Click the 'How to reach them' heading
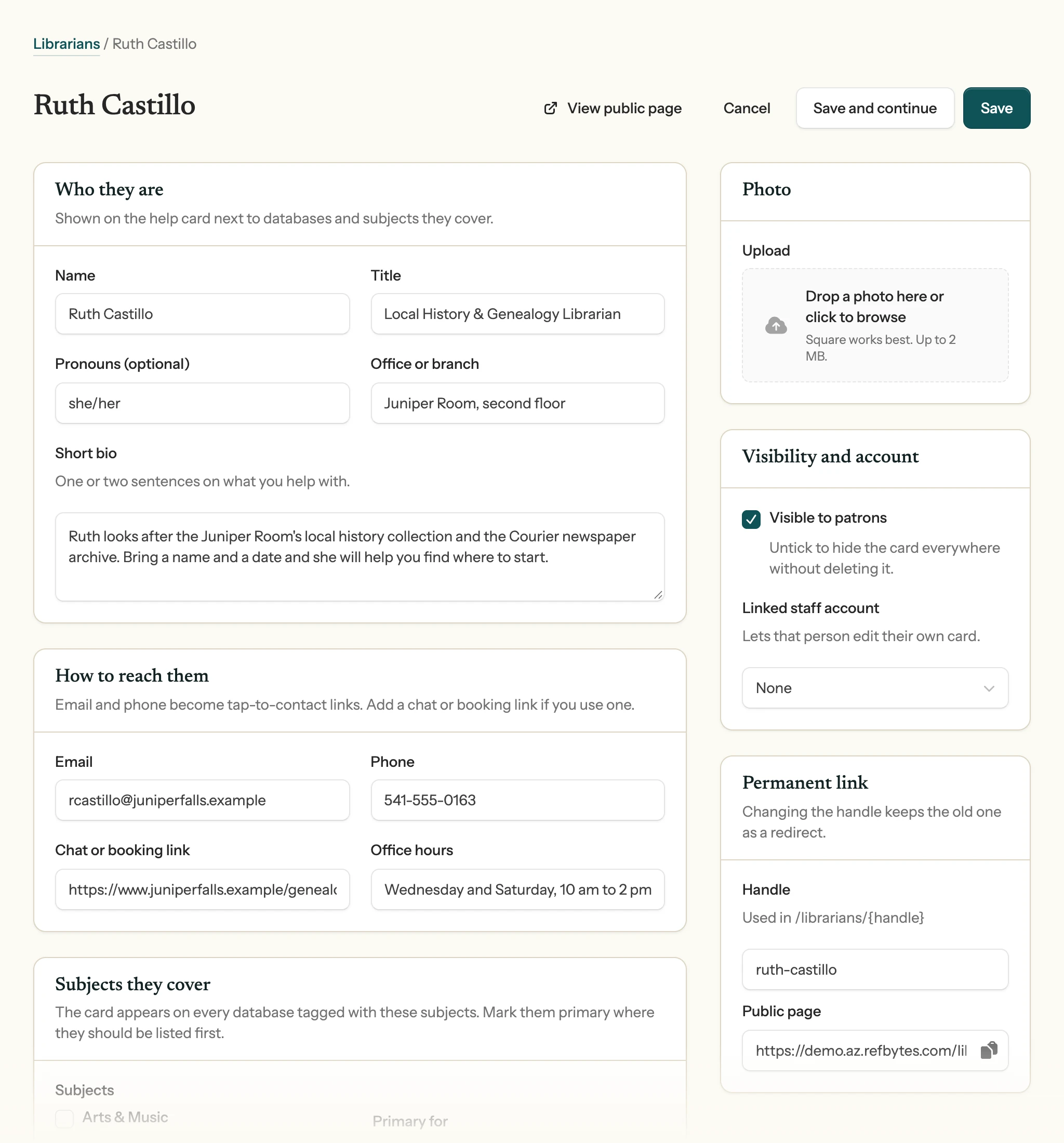1064x1143 pixels. point(131,675)
